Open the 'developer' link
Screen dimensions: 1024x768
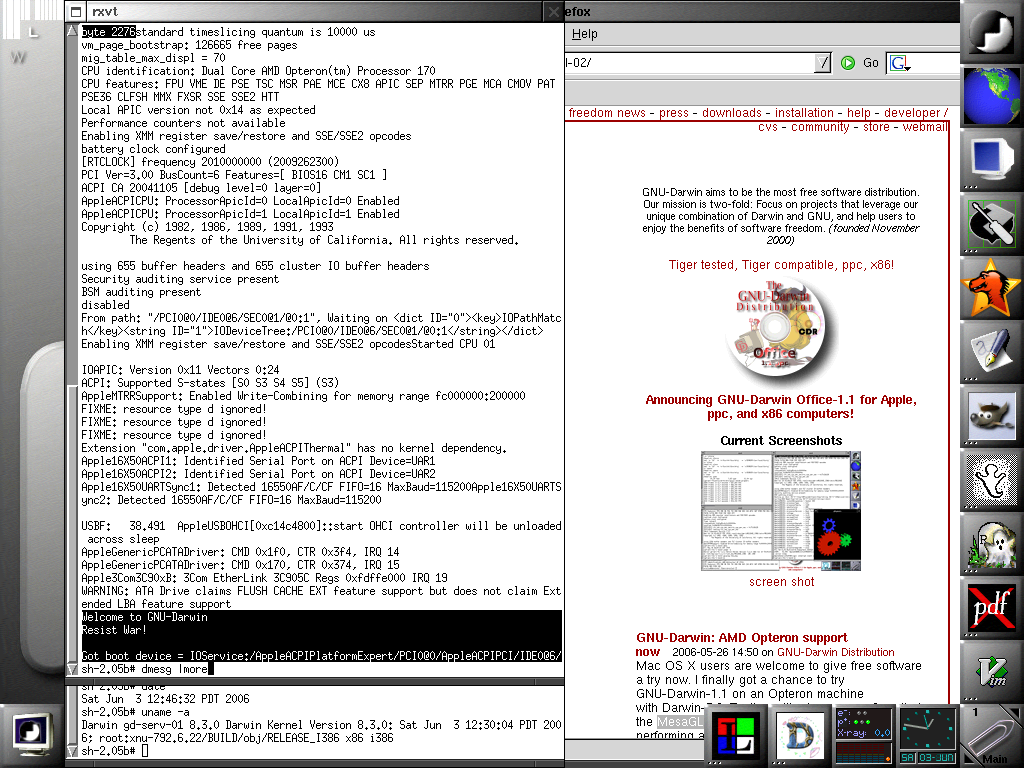(912, 113)
